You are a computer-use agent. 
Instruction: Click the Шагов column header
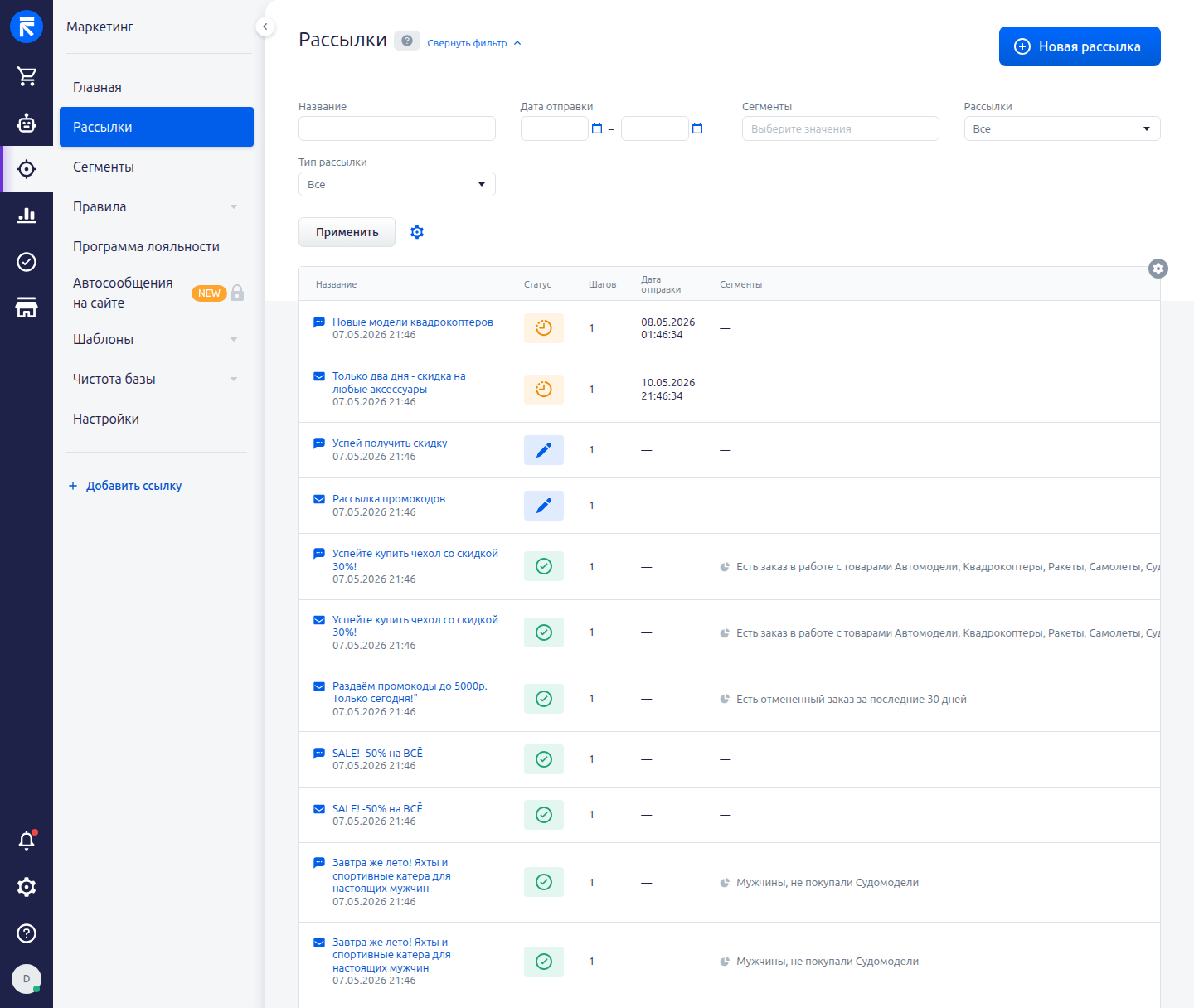pyautogui.click(x=602, y=284)
